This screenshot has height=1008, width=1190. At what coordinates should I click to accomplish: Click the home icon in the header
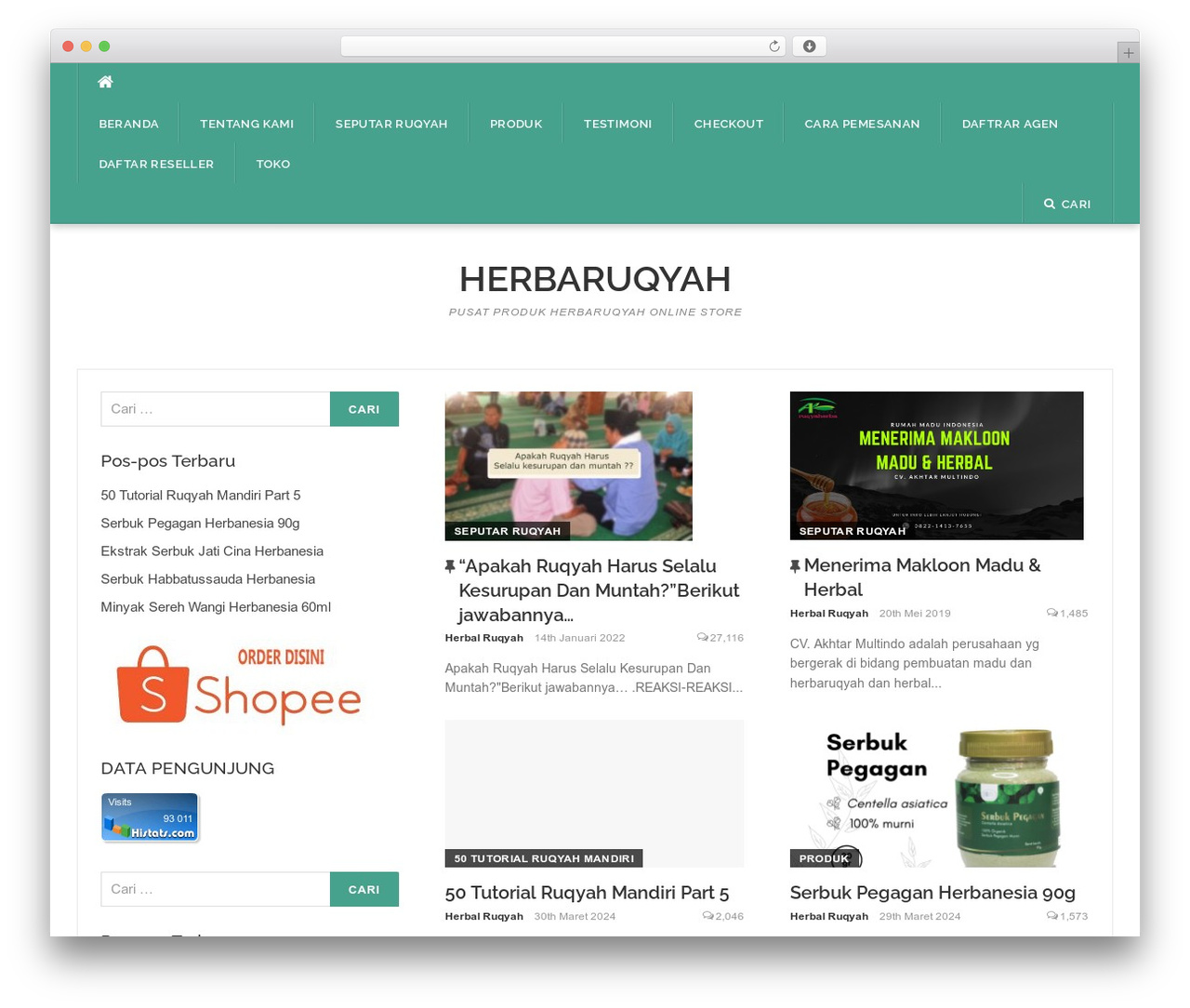[105, 82]
